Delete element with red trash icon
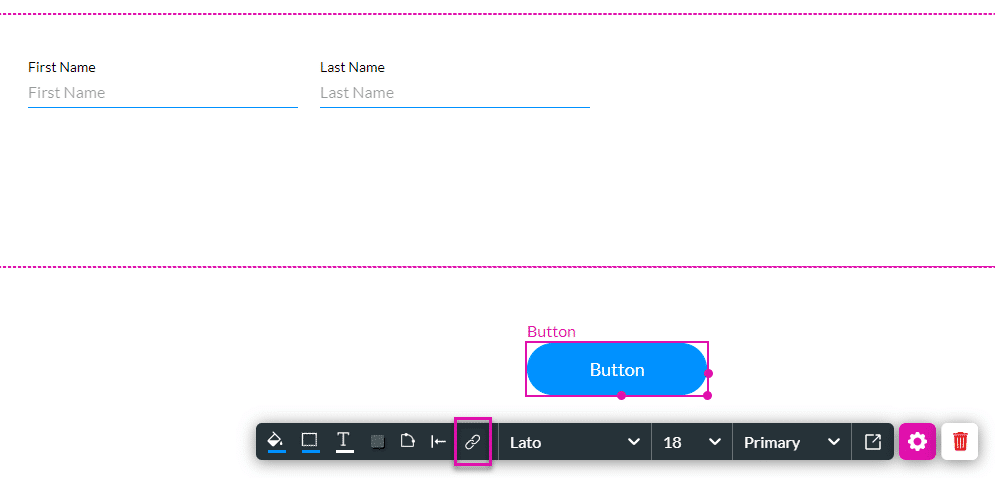Viewport: 995px width, 478px height. (x=960, y=441)
